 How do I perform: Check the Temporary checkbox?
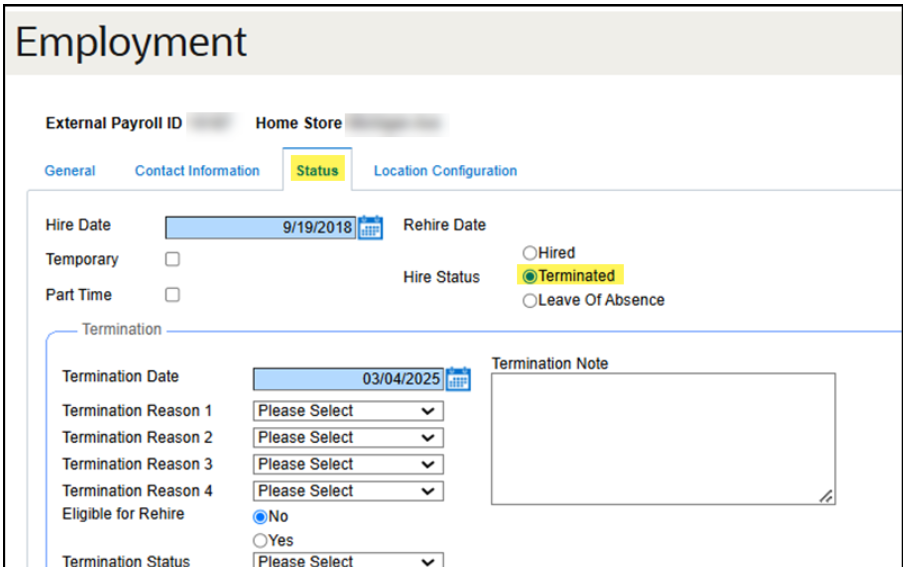(x=172, y=259)
